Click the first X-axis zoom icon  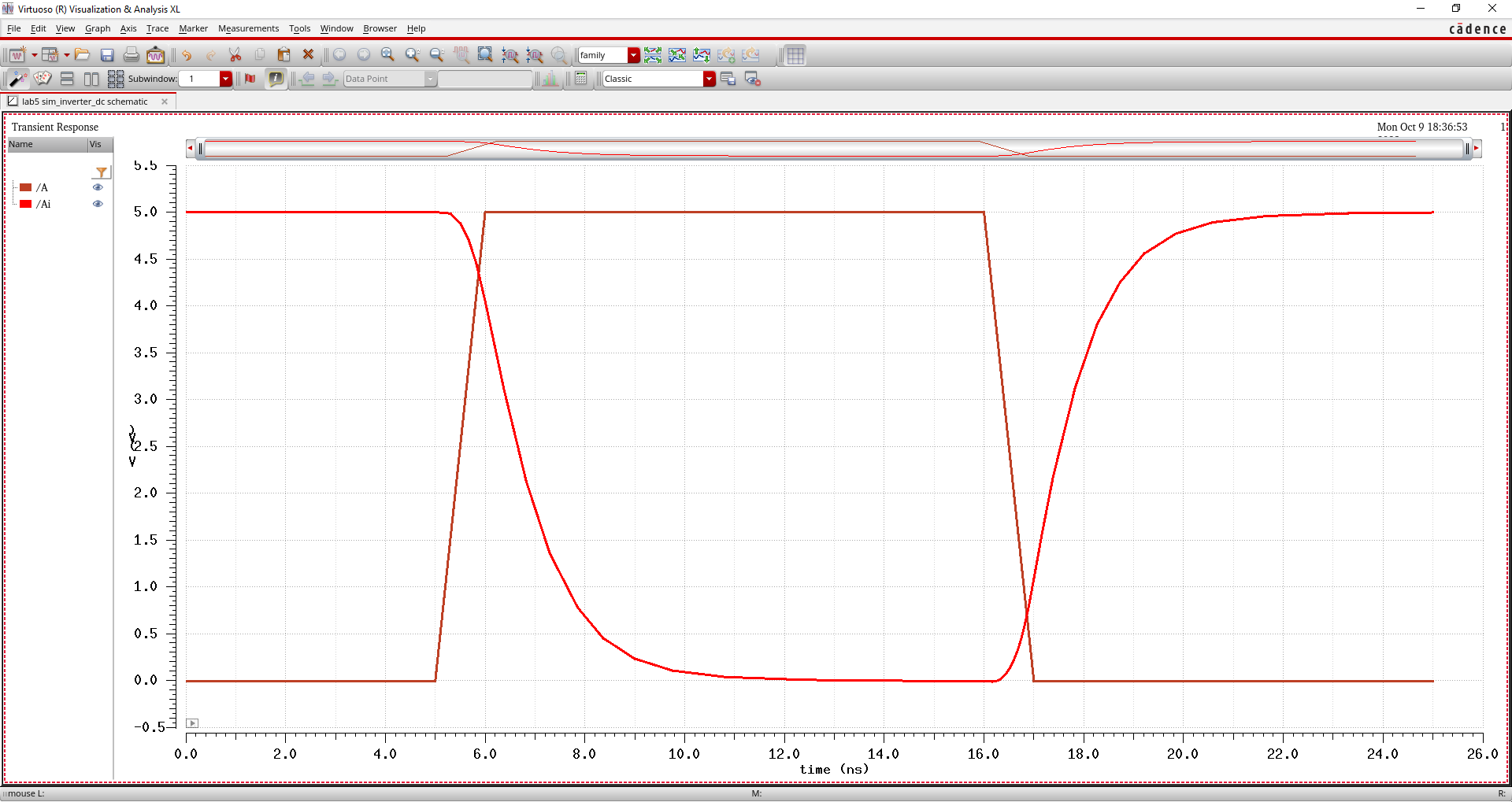pos(510,55)
